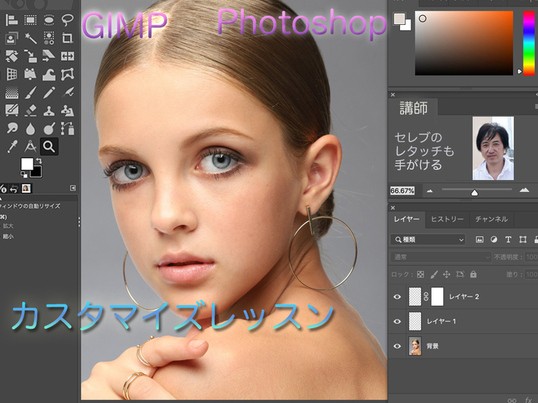Select the Rectangle Select tool
The height and width of the screenshot is (403, 538).
click(30, 20)
